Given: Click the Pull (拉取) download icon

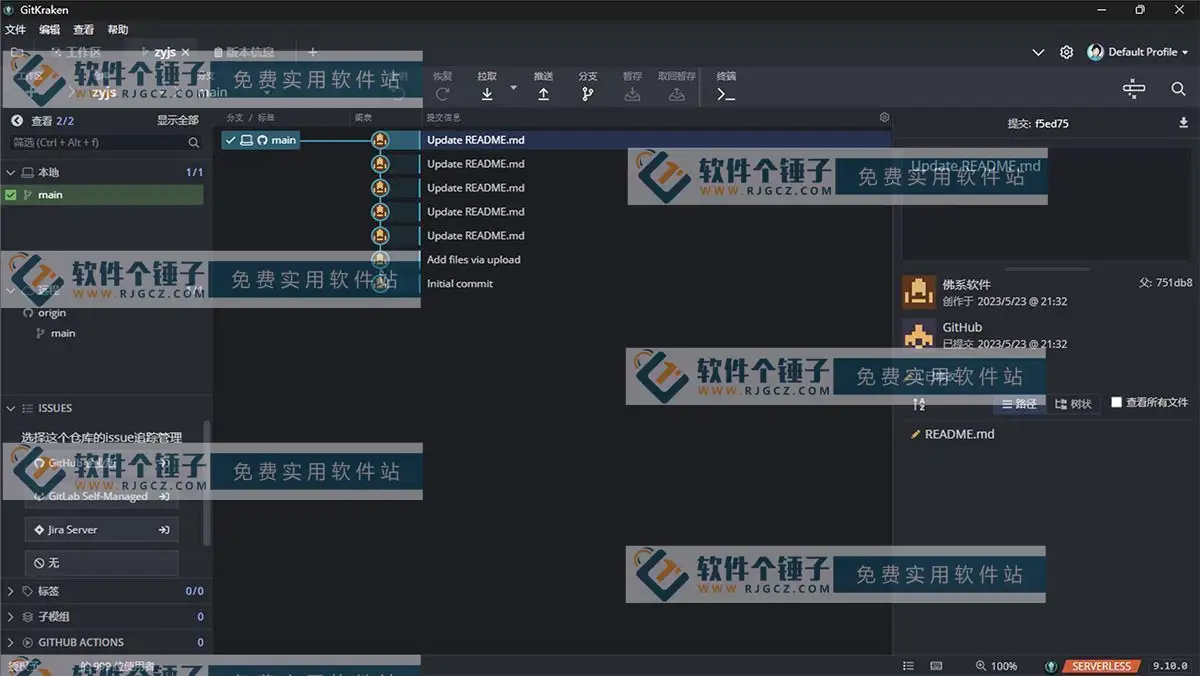Looking at the screenshot, I should (487, 94).
